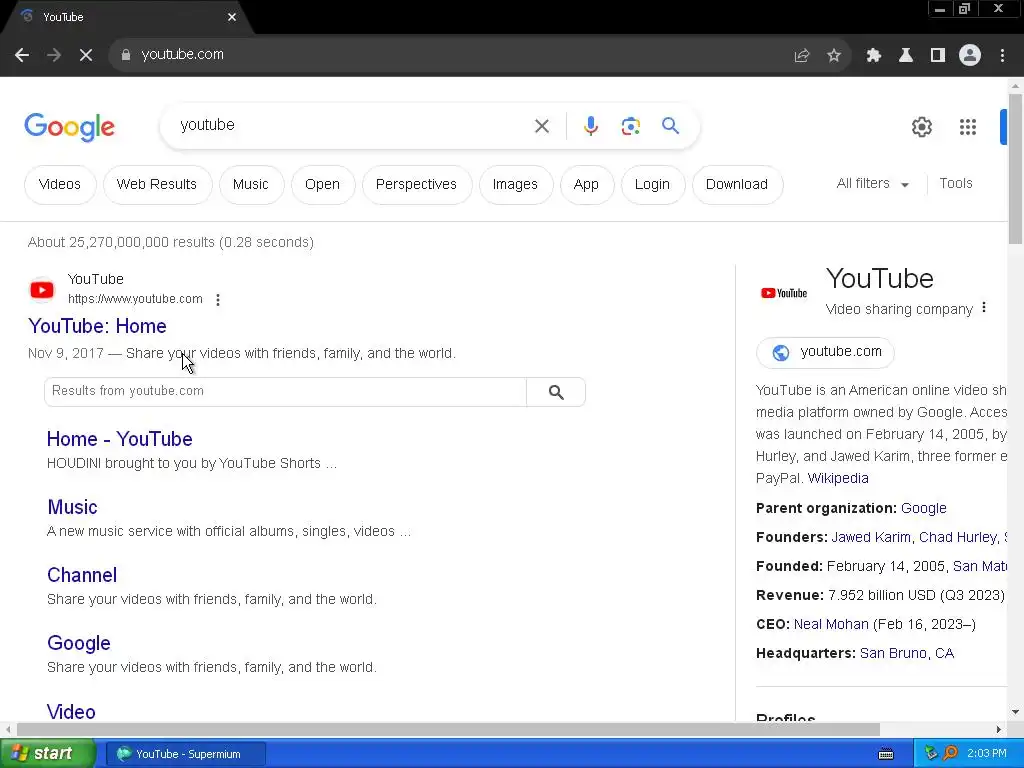Viewport: 1024px width, 768px height.
Task: Select the Videos filter chip
Action: (x=60, y=185)
